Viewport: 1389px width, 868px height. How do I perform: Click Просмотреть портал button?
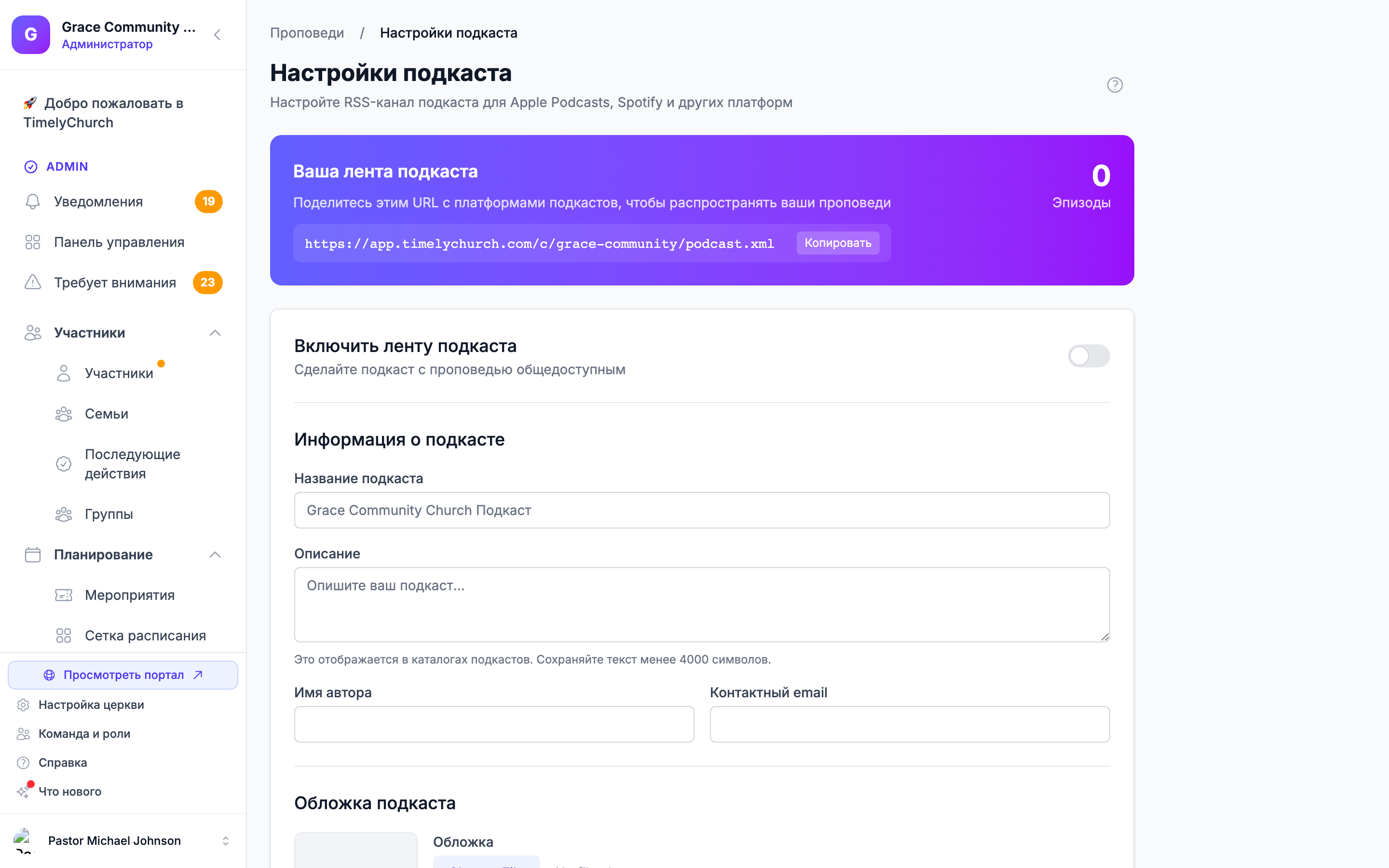click(123, 675)
